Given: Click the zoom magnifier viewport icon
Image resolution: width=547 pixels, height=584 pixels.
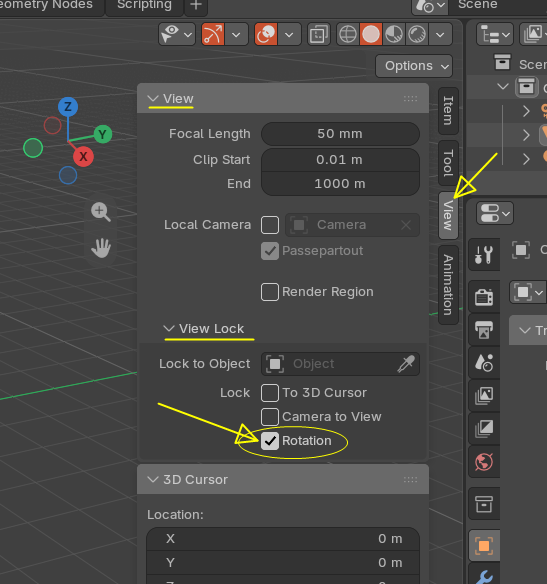Looking at the screenshot, I should click(101, 212).
